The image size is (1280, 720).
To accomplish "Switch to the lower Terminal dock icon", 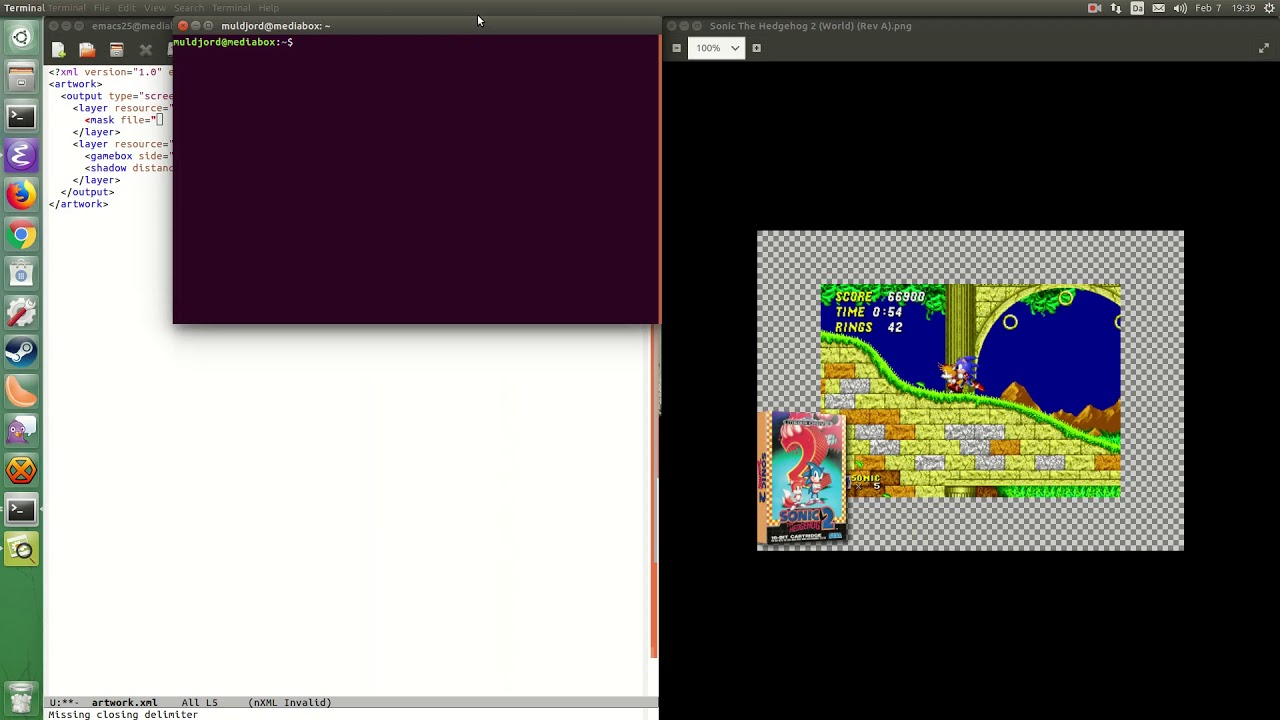I will click(x=21, y=510).
